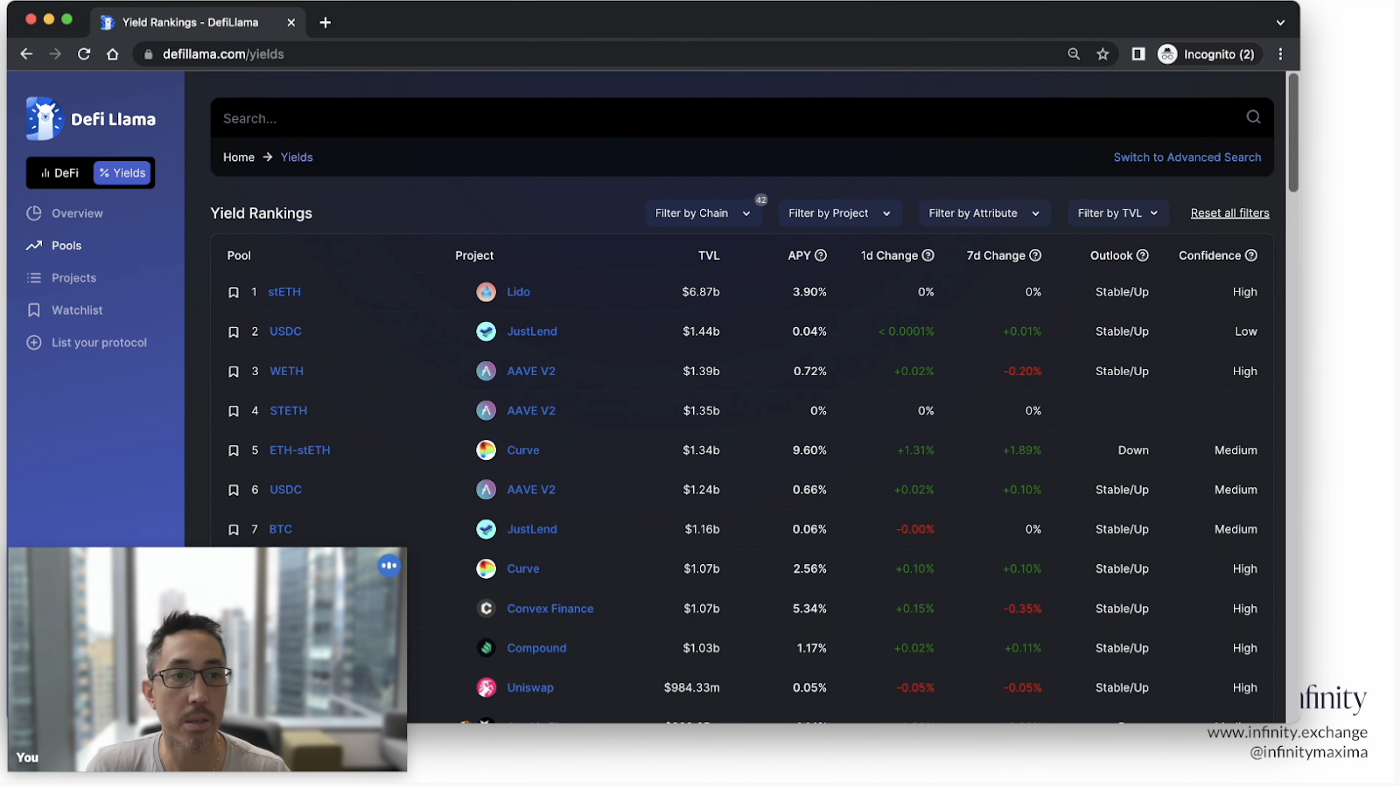The width and height of the screenshot is (1400, 786).
Task: Open new browser tab with plus
Action: coord(325,22)
